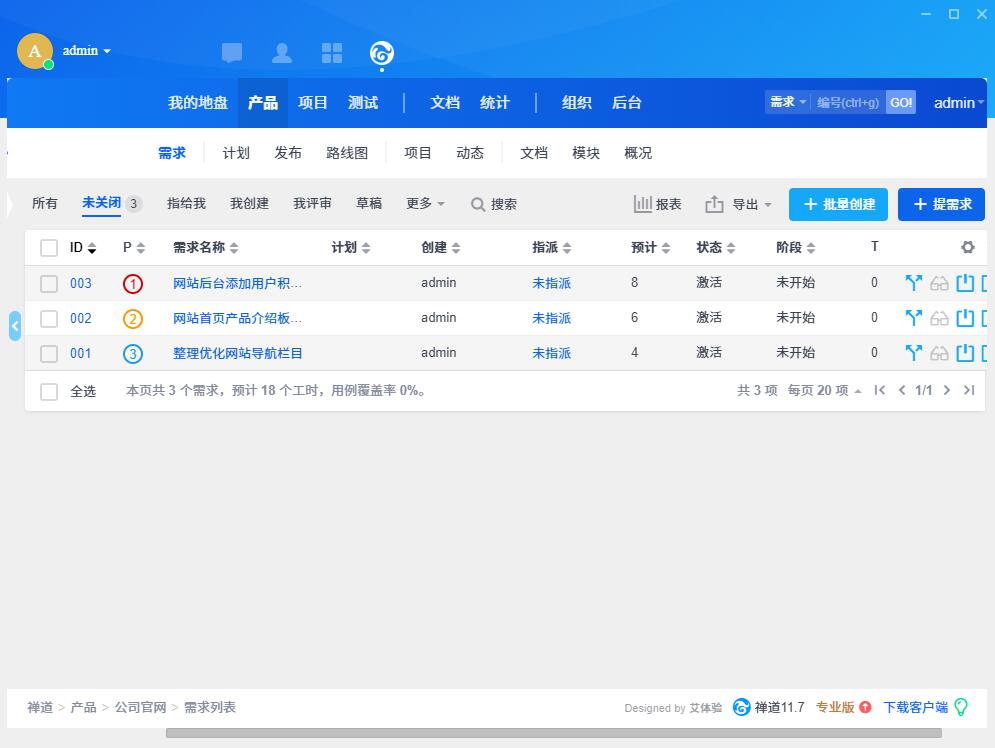Expand the 更多 dropdown filter
995x748 pixels.
tap(425, 204)
